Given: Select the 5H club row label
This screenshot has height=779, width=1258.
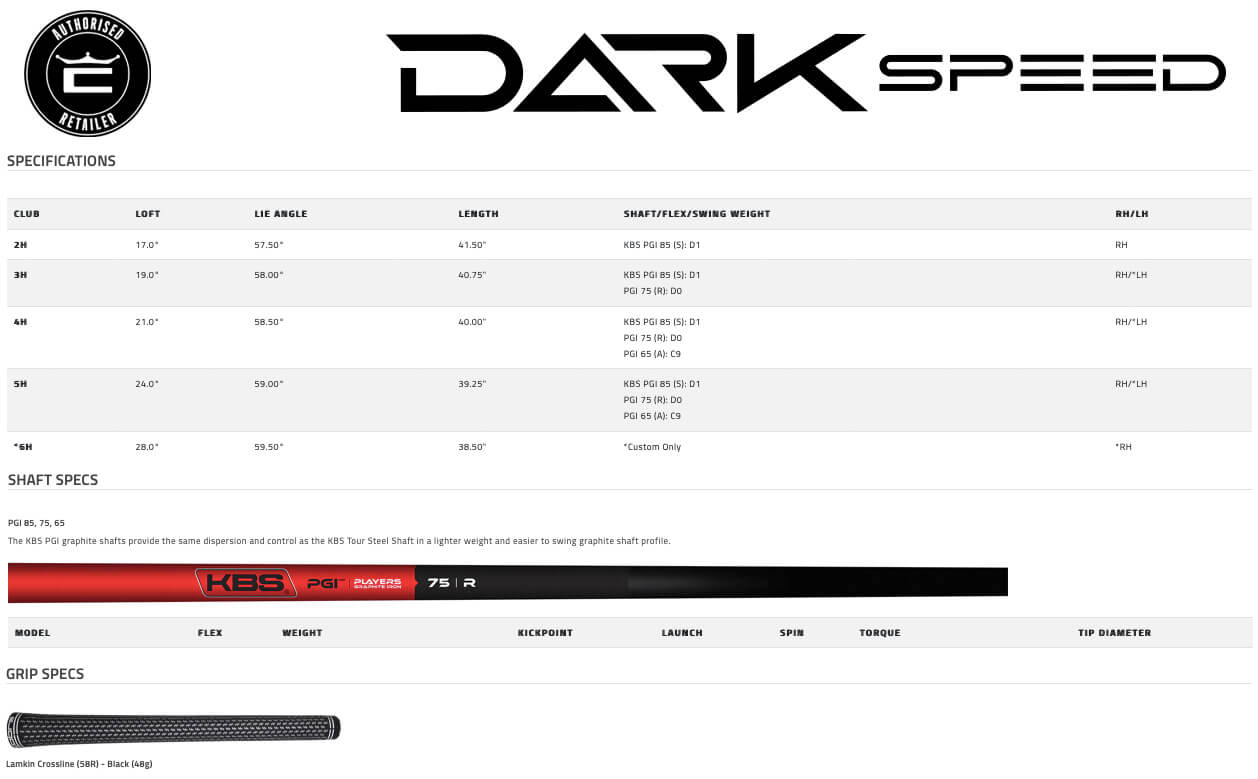Looking at the screenshot, I should (x=21, y=384).
